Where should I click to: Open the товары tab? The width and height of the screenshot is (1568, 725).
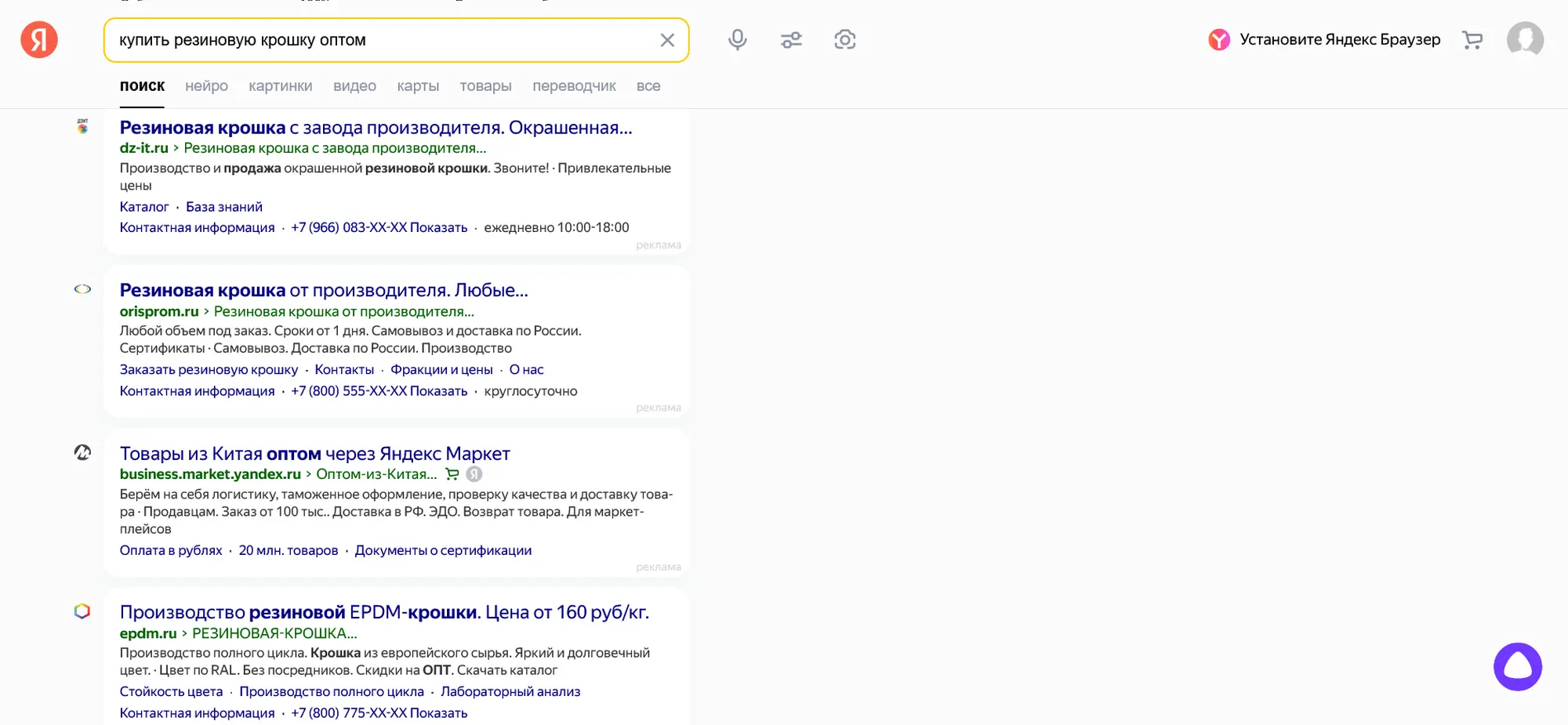485,86
